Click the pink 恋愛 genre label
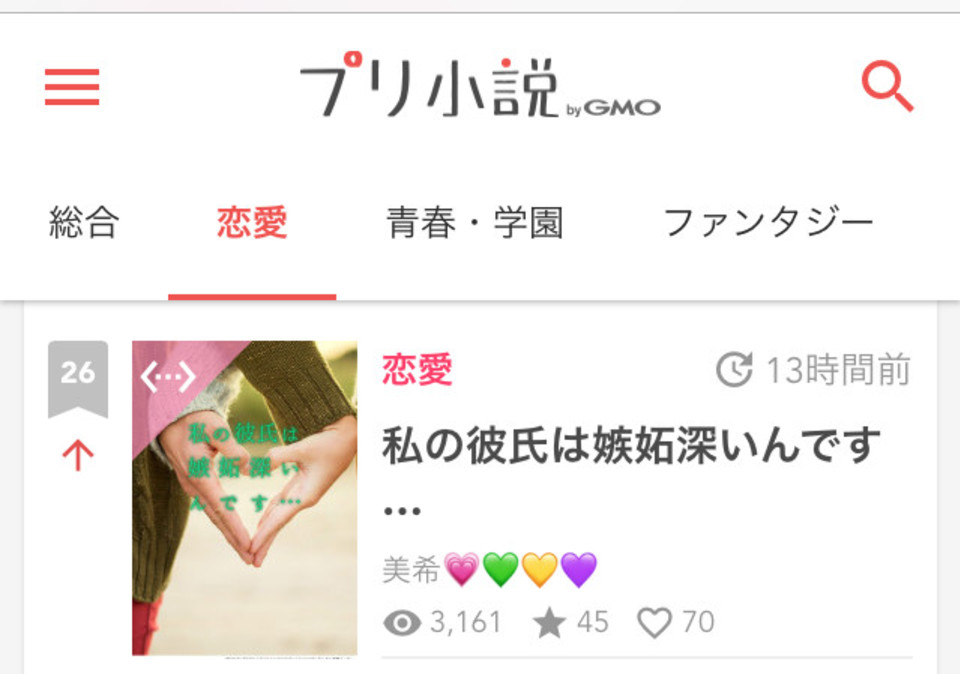This screenshot has width=960, height=674. click(x=418, y=369)
